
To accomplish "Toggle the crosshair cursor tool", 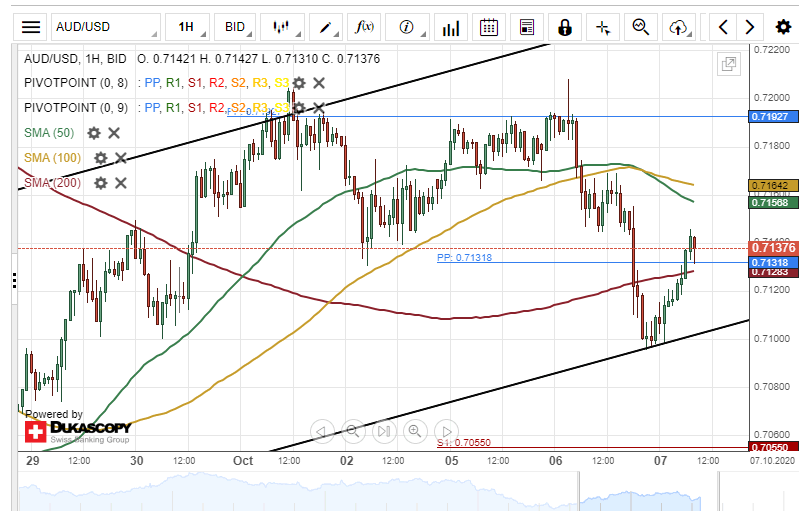I will point(603,27).
